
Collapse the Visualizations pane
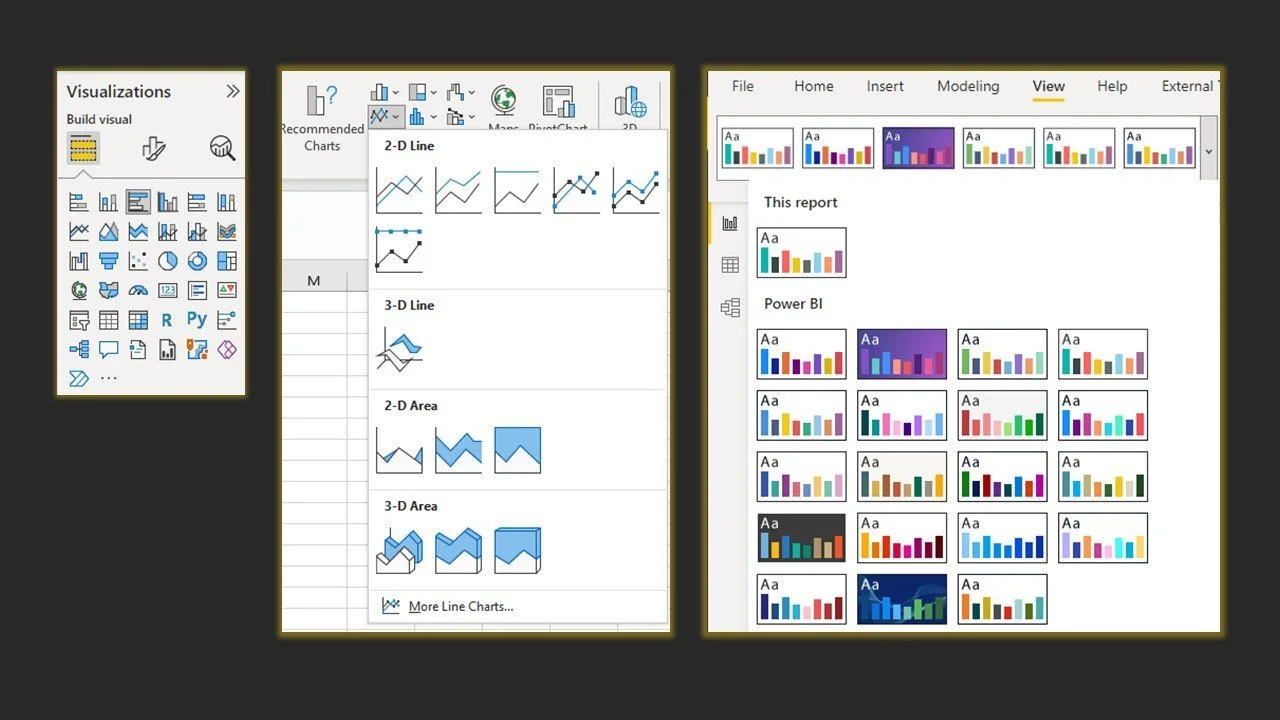232,91
